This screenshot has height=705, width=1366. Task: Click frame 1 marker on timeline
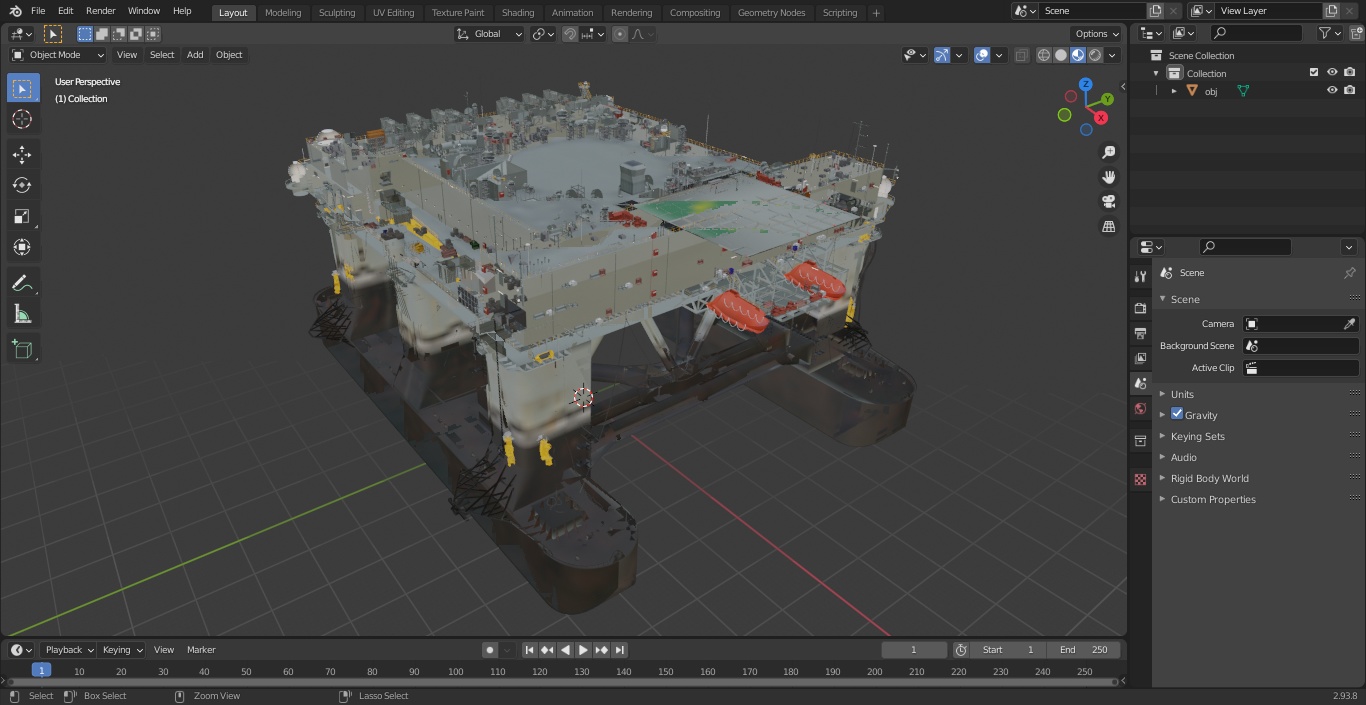[x=41, y=671]
